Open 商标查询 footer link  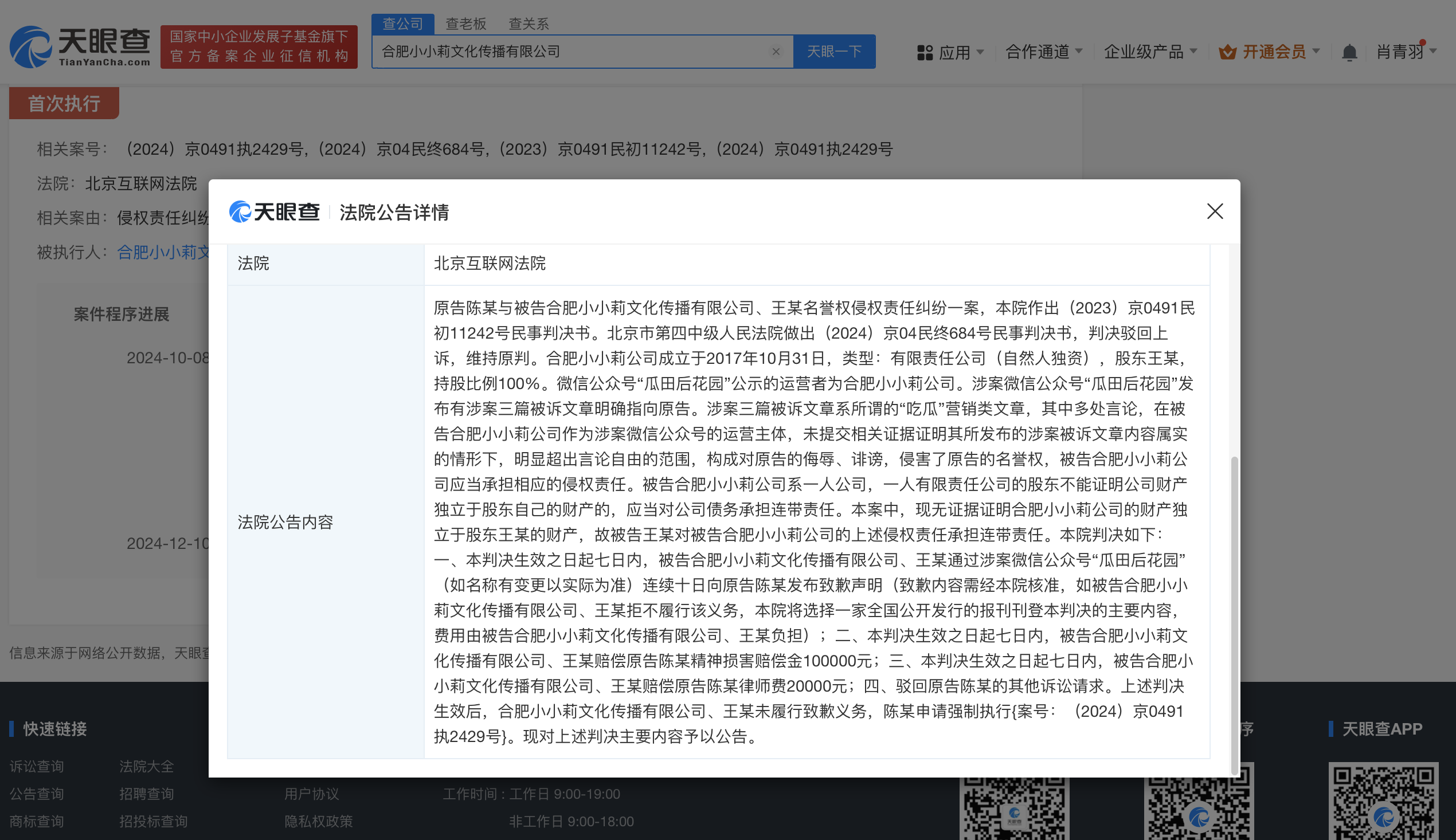pos(36,821)
